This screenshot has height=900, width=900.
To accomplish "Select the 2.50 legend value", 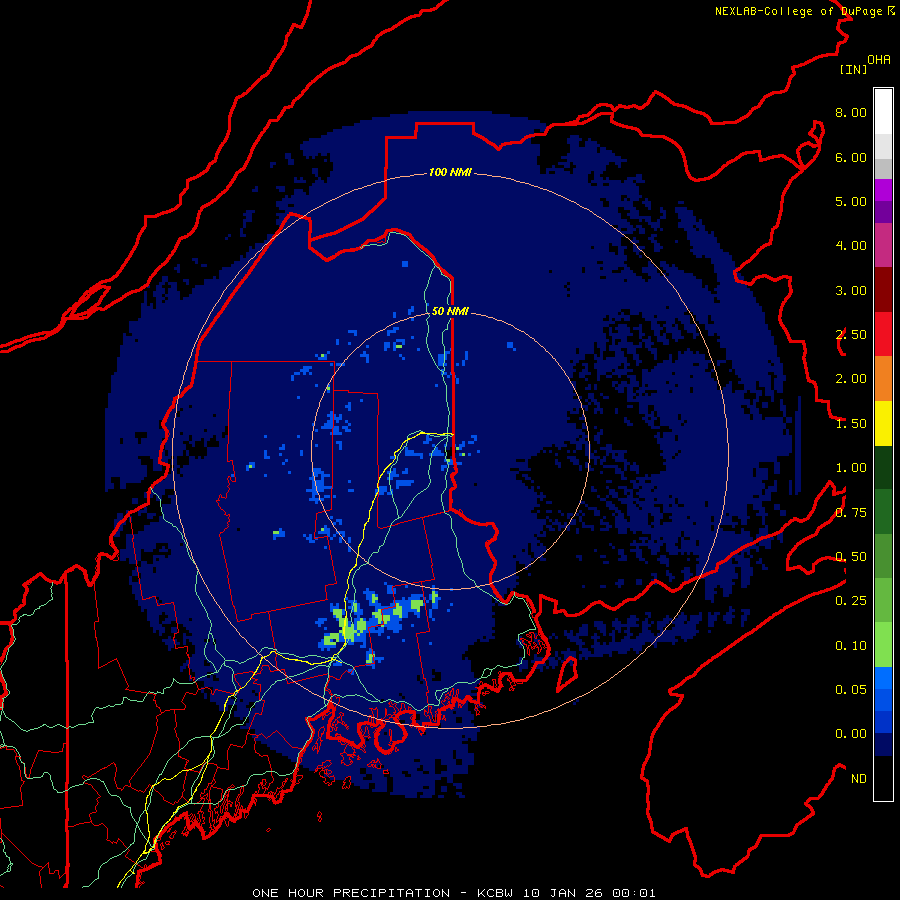I will (851, 335).
